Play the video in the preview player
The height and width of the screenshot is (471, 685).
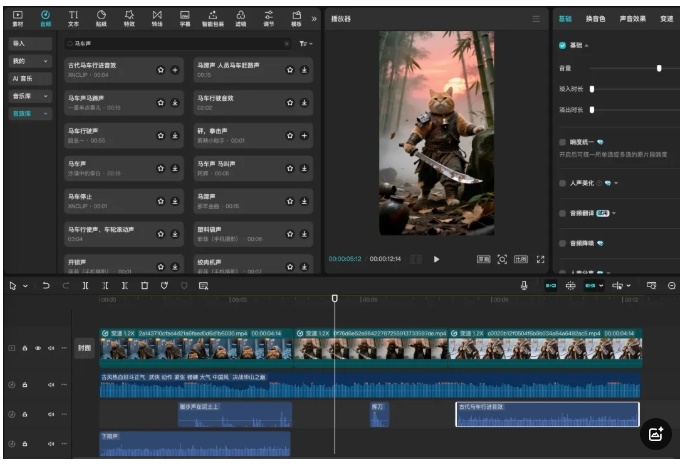coord(436,259)
